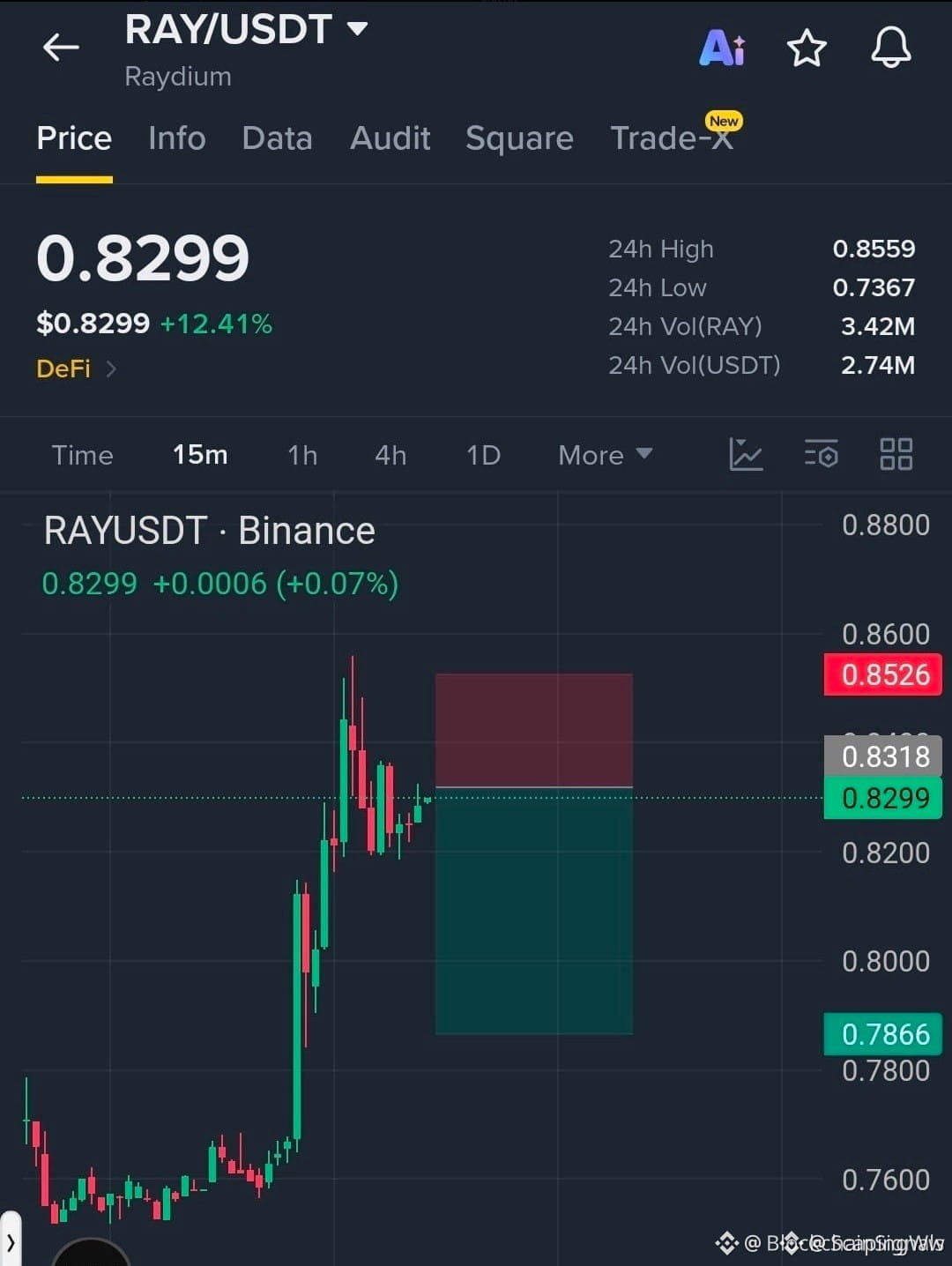Click the 0.8299 current price axis label
Screen dimensions: 952x1266
(x=883, y=798)
